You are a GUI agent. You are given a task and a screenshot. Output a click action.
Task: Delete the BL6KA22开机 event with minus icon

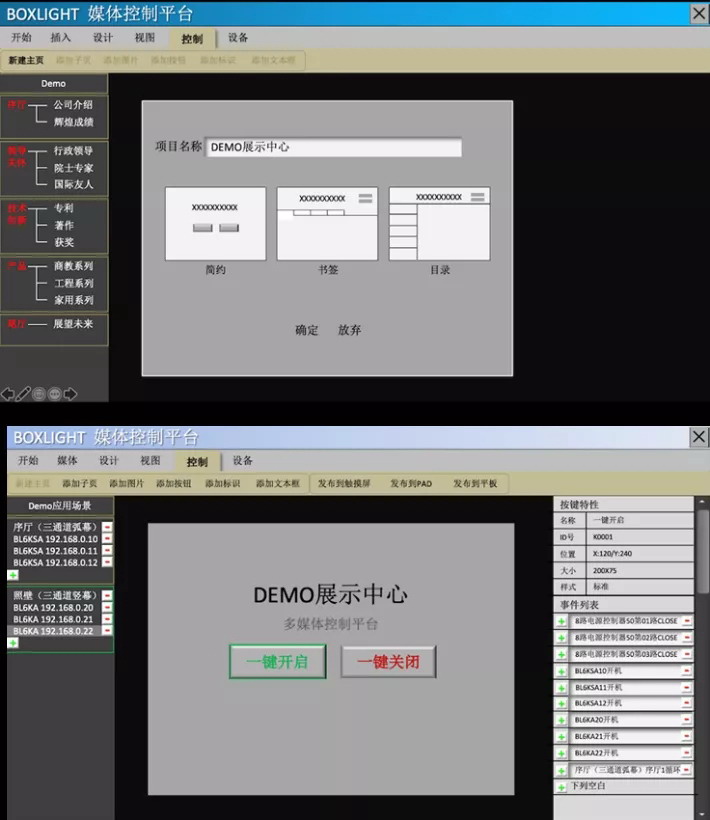pos(686,752)
